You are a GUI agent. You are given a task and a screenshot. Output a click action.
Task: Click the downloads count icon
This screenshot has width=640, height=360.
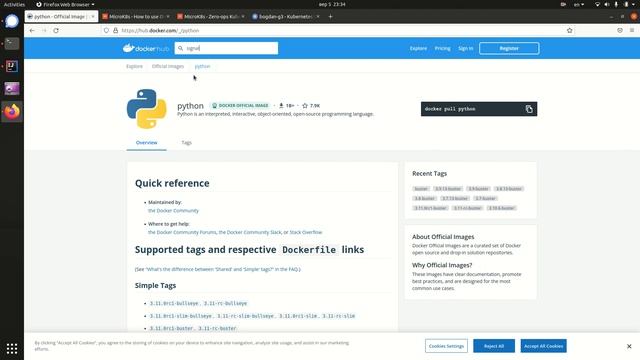(x=281, y=105)
